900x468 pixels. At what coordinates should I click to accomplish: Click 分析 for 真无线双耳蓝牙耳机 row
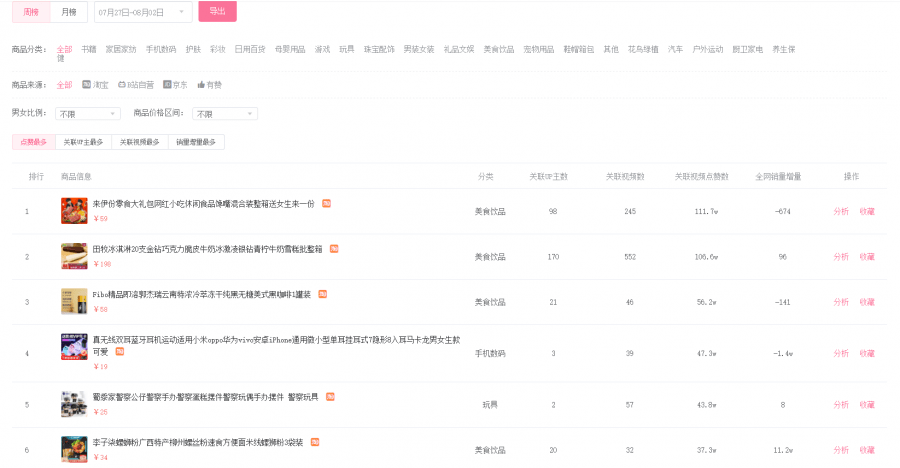[841, 353]
